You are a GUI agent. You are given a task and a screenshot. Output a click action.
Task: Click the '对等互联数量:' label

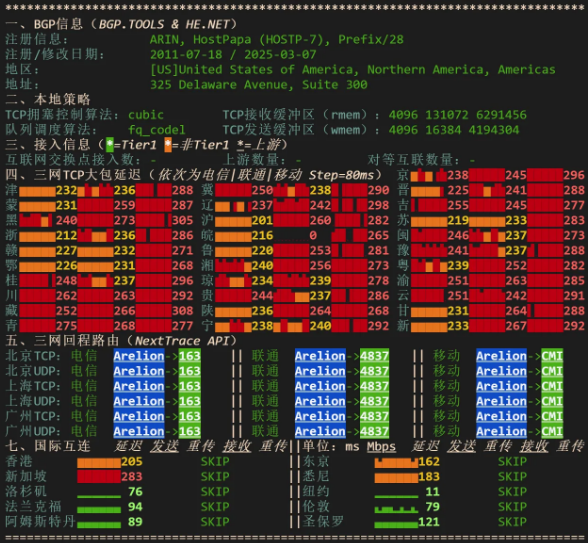click(x=413, y=160)
